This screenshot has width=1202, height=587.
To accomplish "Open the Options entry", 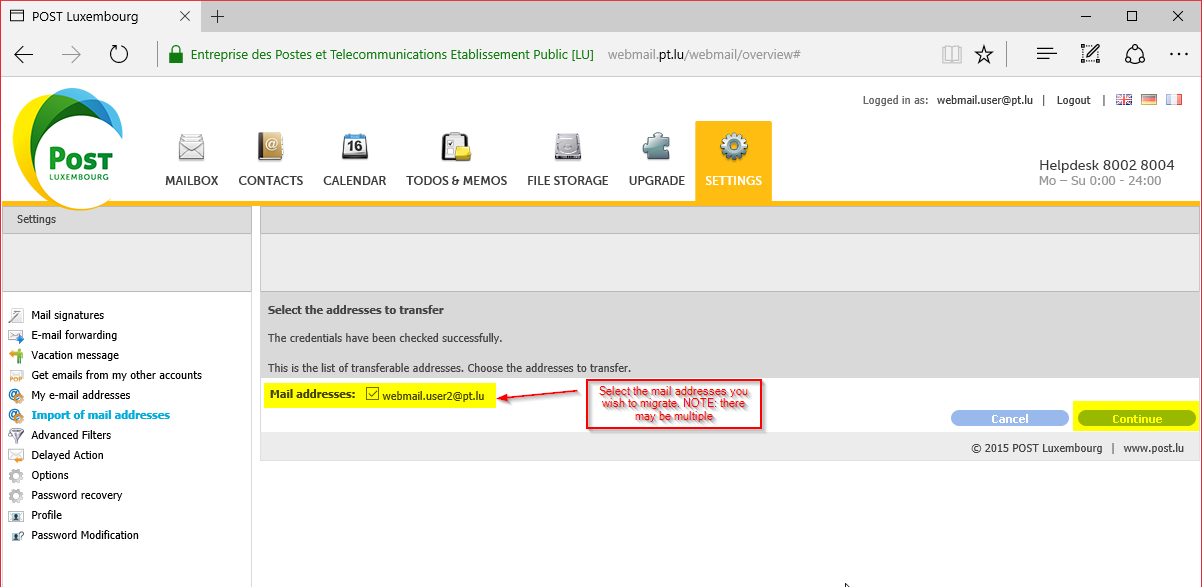I will 50,475.
